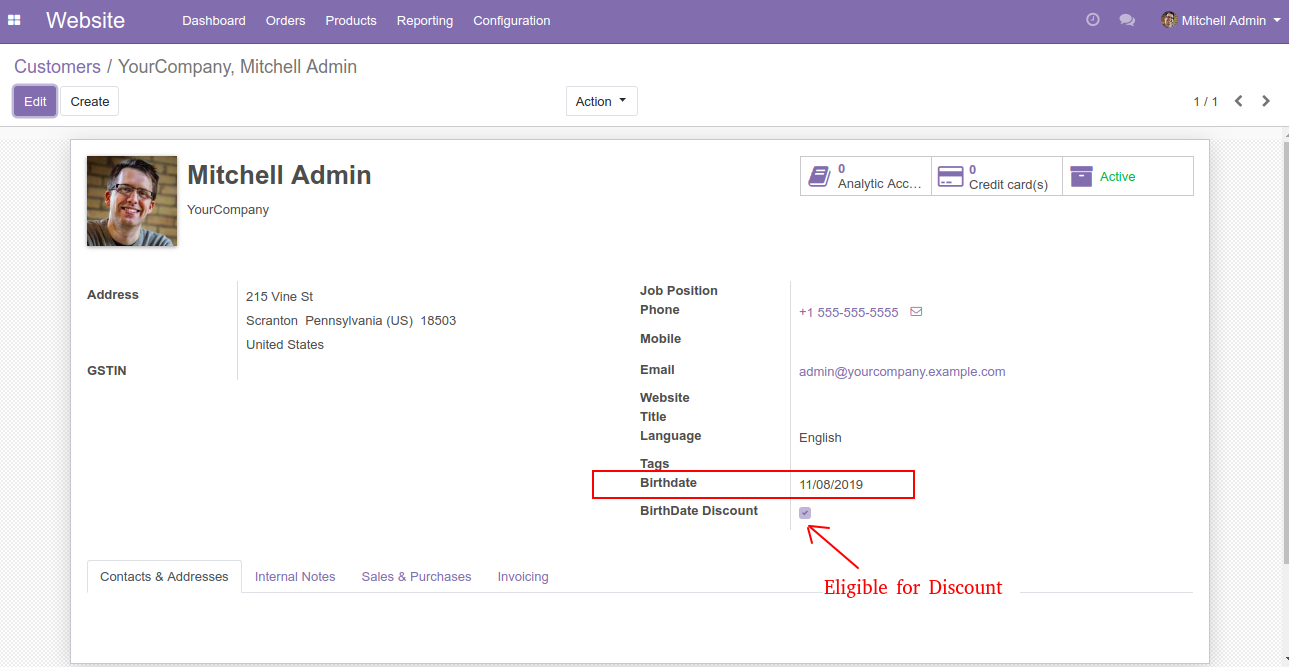Viewport: 1289px width, 667px height.
Task: Open the activities clock icon
Action: point(1093,20)
